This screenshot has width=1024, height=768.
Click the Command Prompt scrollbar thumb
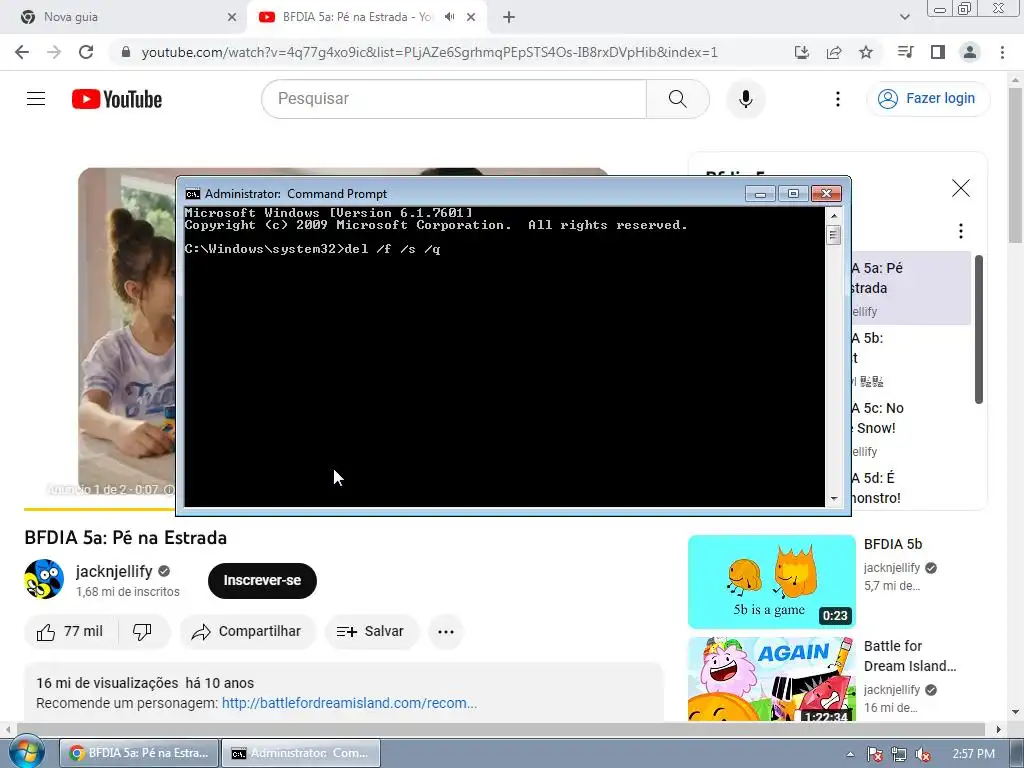833,234
